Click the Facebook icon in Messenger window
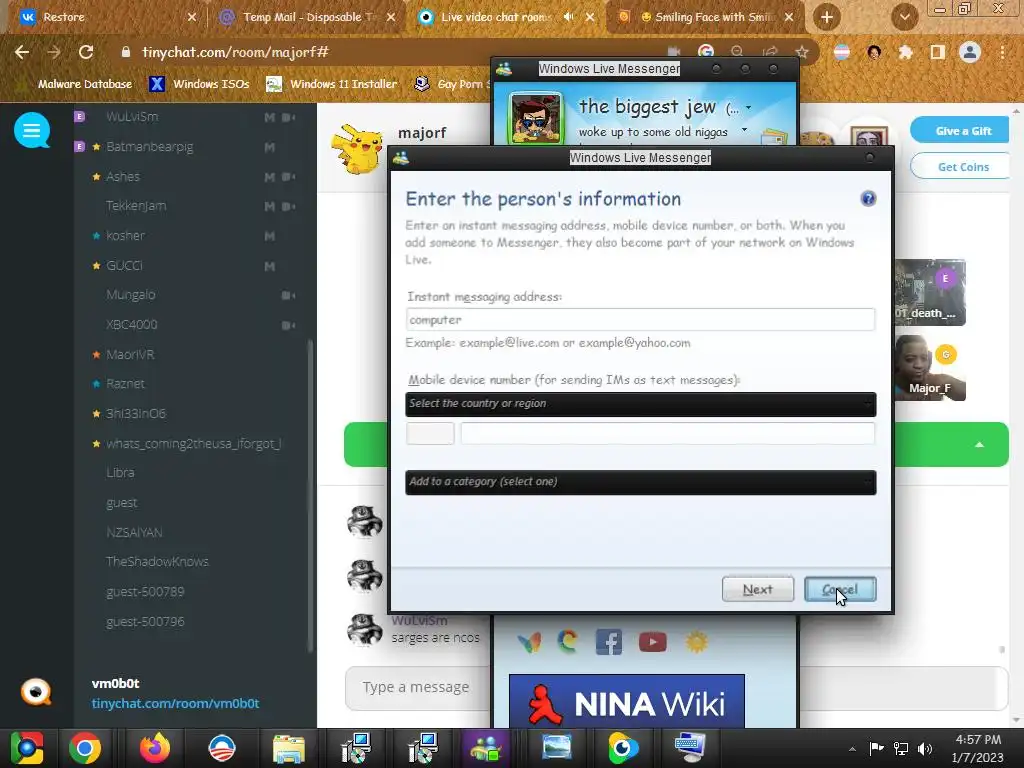 click(x=609, y=642)
